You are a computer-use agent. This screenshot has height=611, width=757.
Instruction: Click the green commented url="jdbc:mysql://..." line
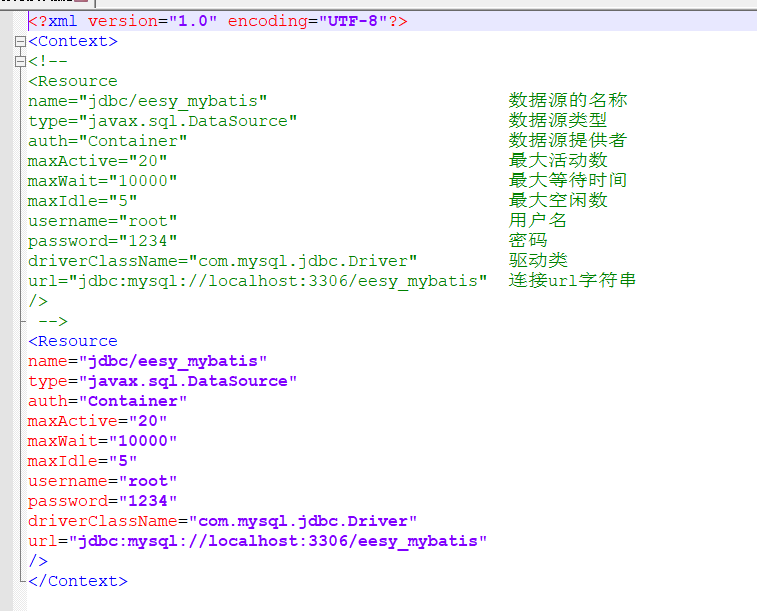[258, 281]
